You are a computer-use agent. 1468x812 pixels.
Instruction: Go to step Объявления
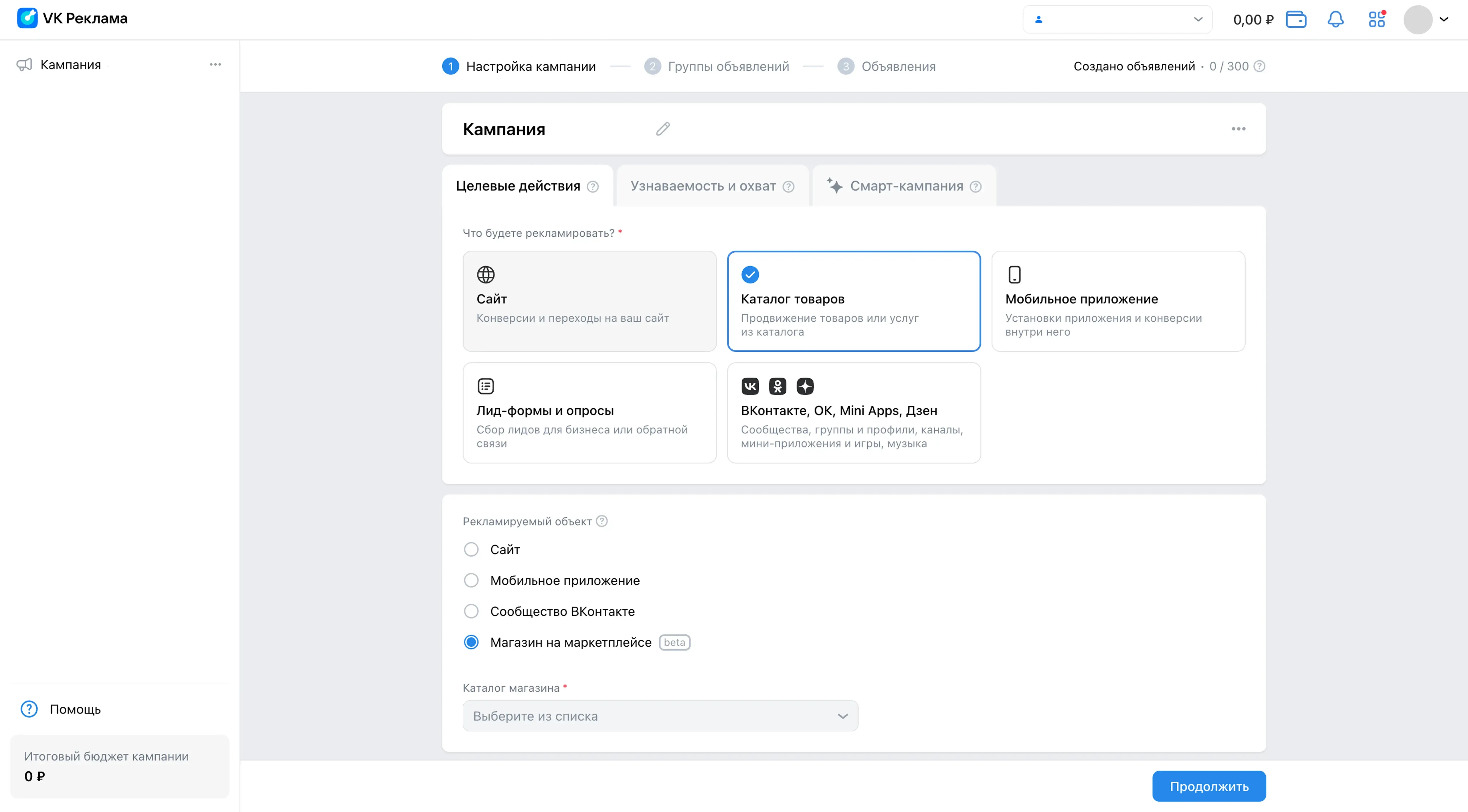click(886, 66)
